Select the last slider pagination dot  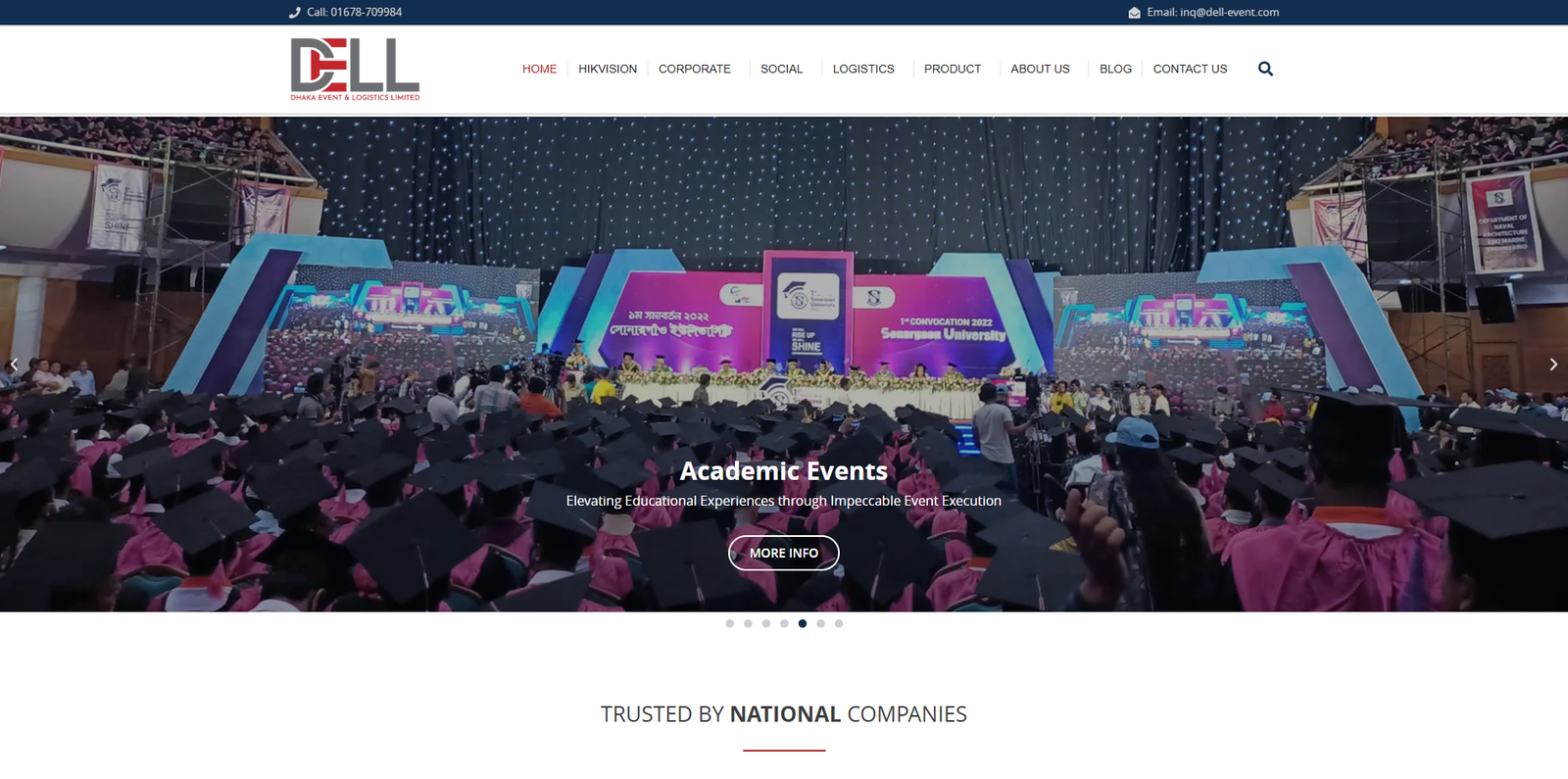pos(839,623)
